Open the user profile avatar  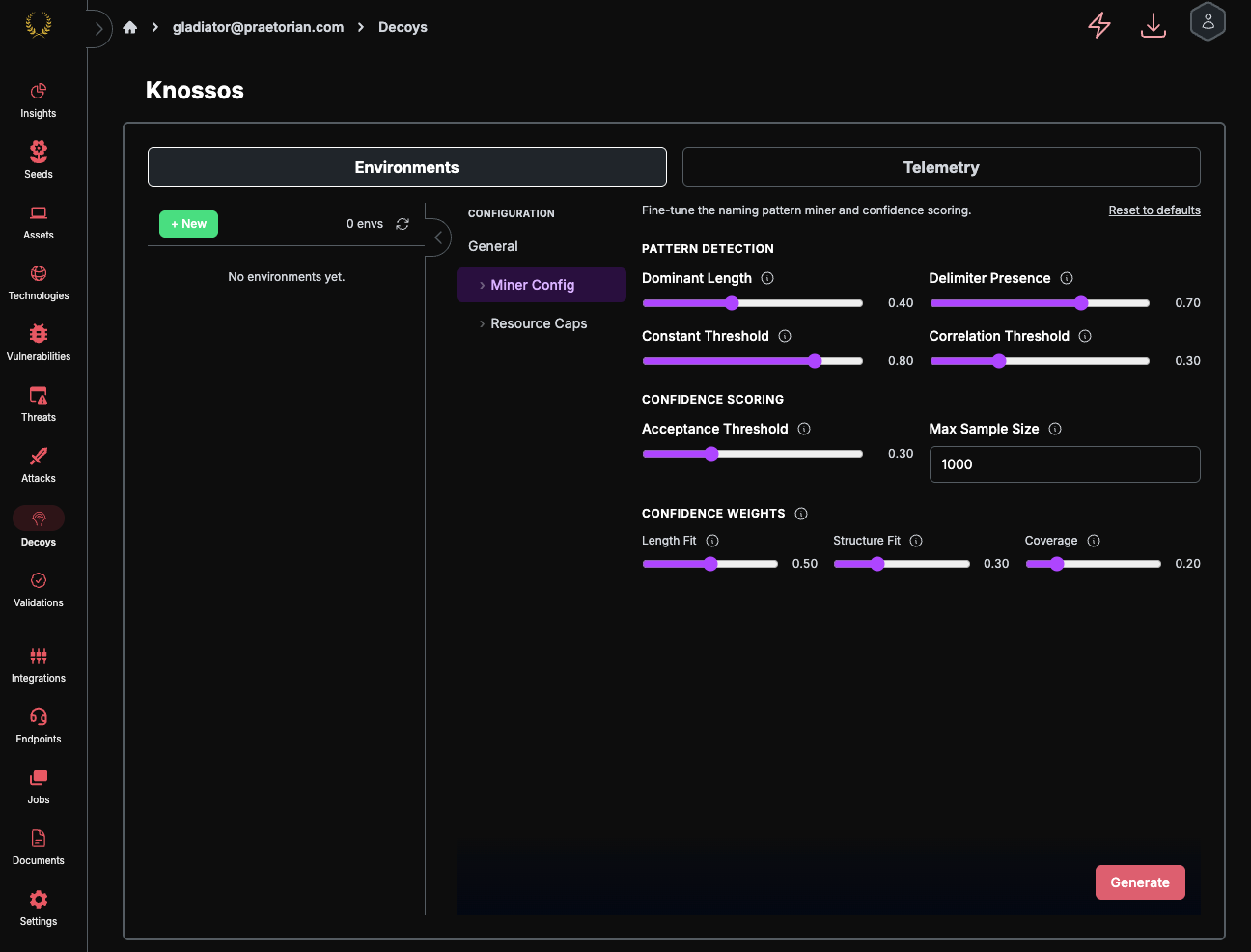(x=1208, y=22)
